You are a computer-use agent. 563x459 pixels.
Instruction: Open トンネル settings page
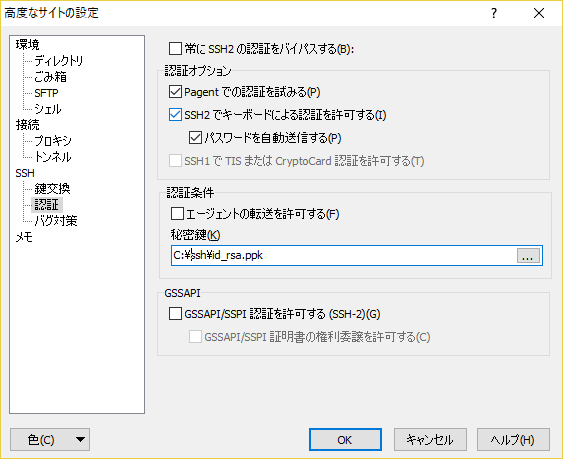coord(52,157)
